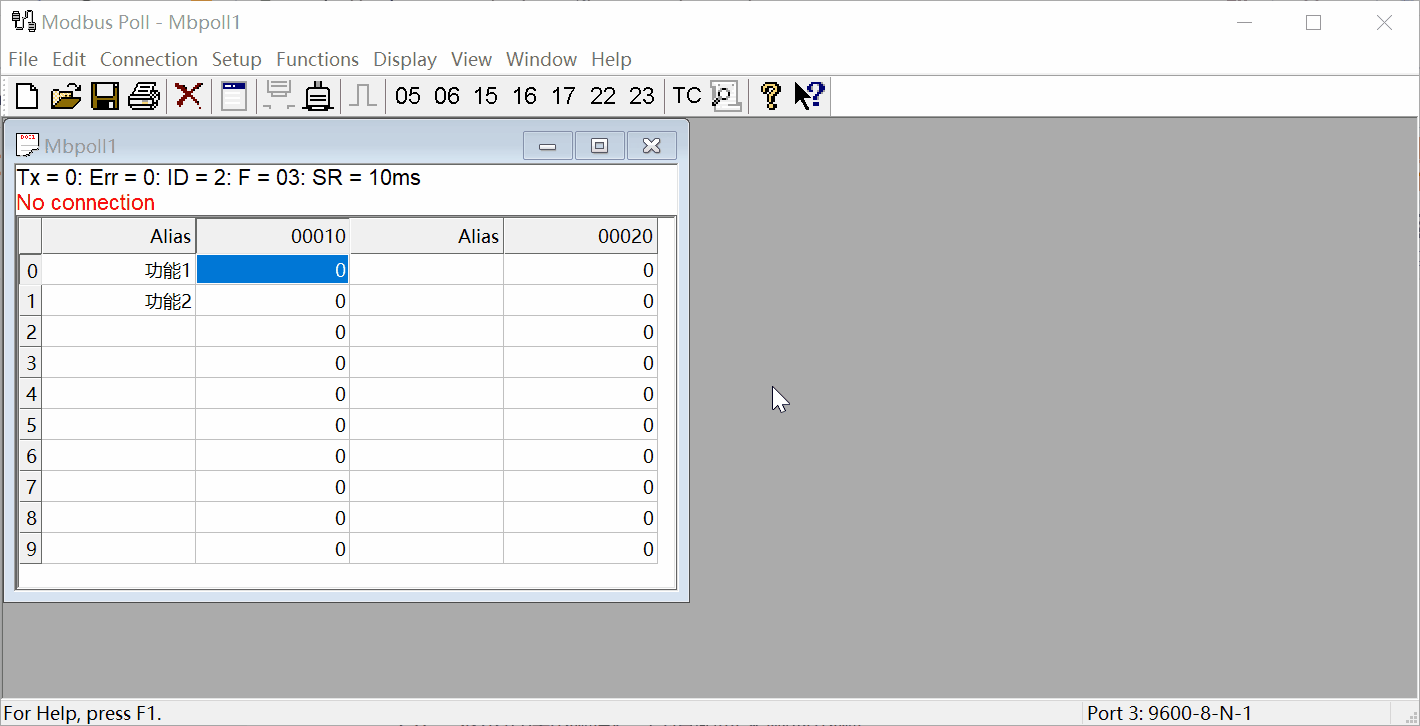Print the Mbpoll data

pyautogui.click(x=144, y=96)
